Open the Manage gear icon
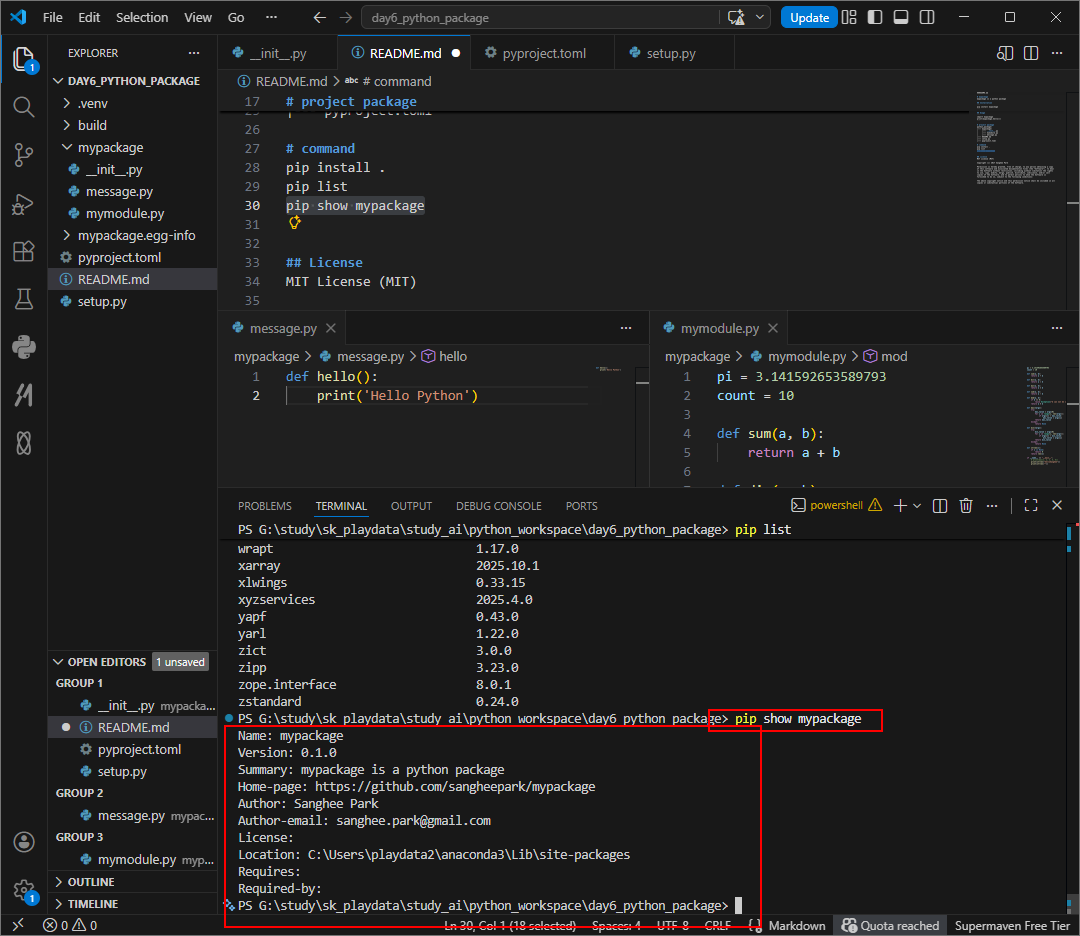Viewport: 1080px width, 936px height. click(x=24, y=890)
